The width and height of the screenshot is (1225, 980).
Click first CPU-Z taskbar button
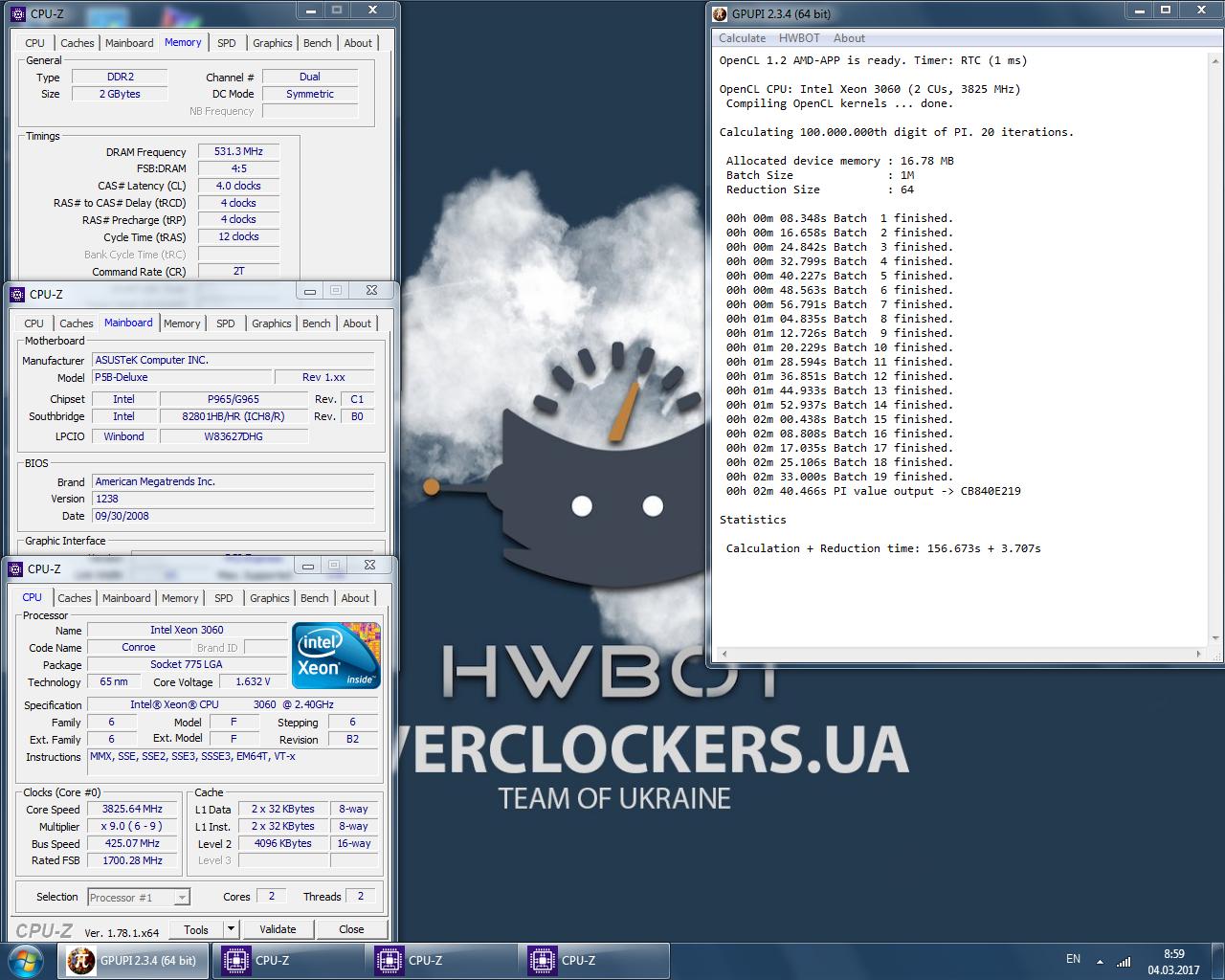(x=290, y=960)
